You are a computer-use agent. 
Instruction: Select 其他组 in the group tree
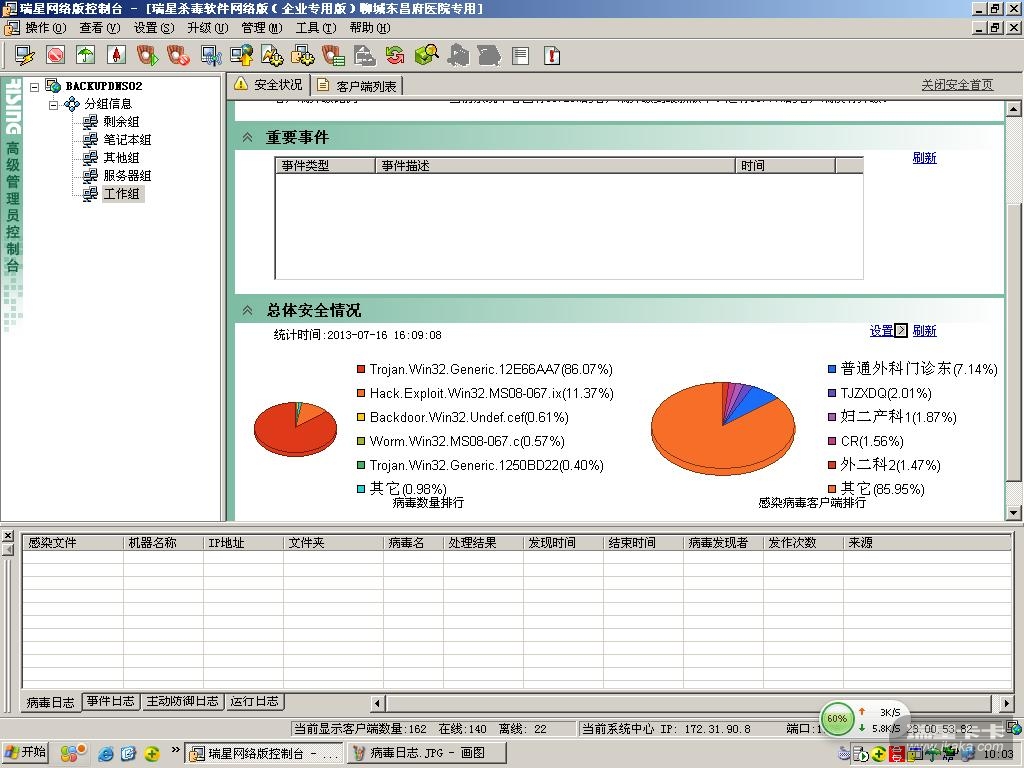click(x=121, y=157)
